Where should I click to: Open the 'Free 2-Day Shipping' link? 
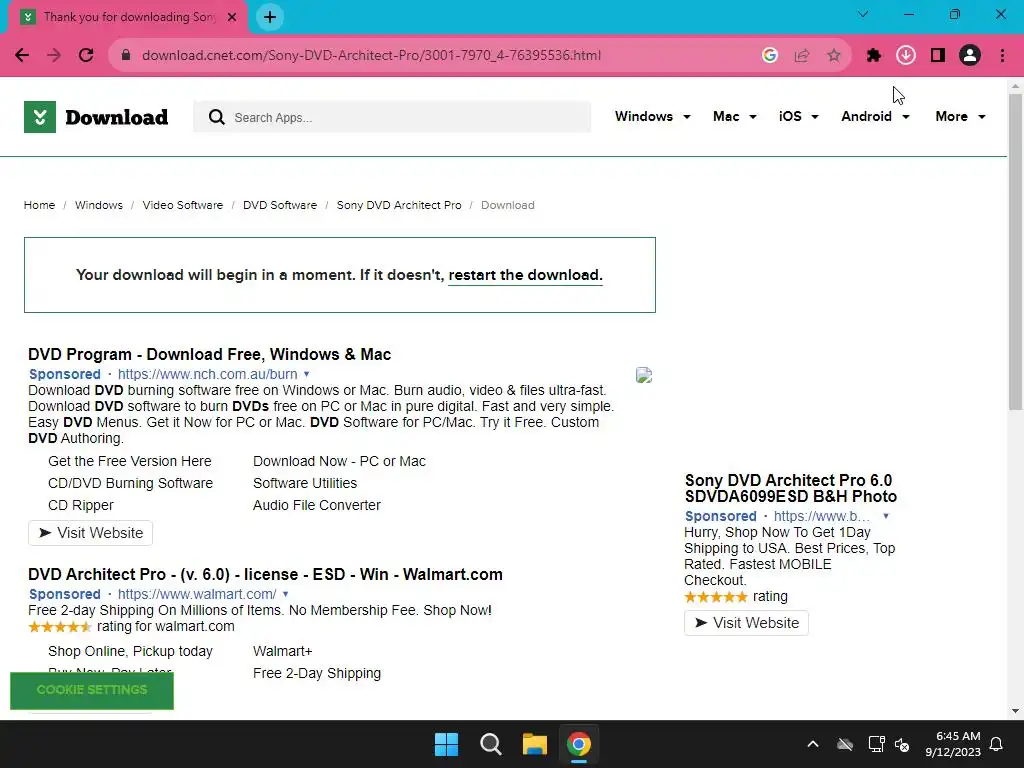pos(317,673)
